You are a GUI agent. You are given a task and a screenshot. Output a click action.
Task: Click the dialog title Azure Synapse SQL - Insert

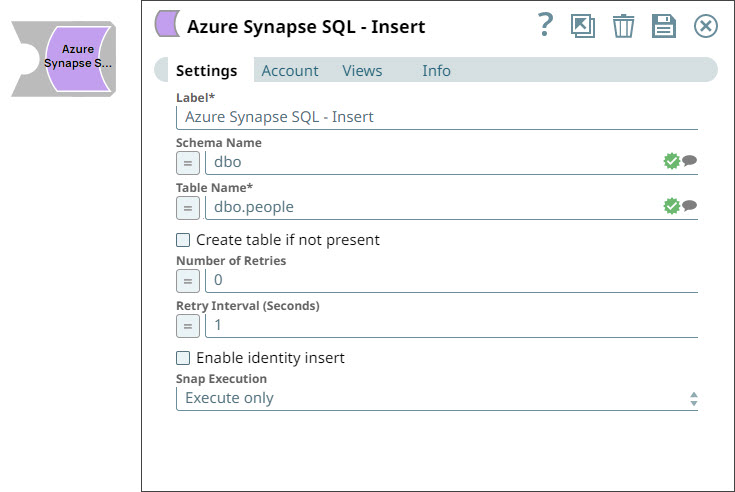(306, 26)
